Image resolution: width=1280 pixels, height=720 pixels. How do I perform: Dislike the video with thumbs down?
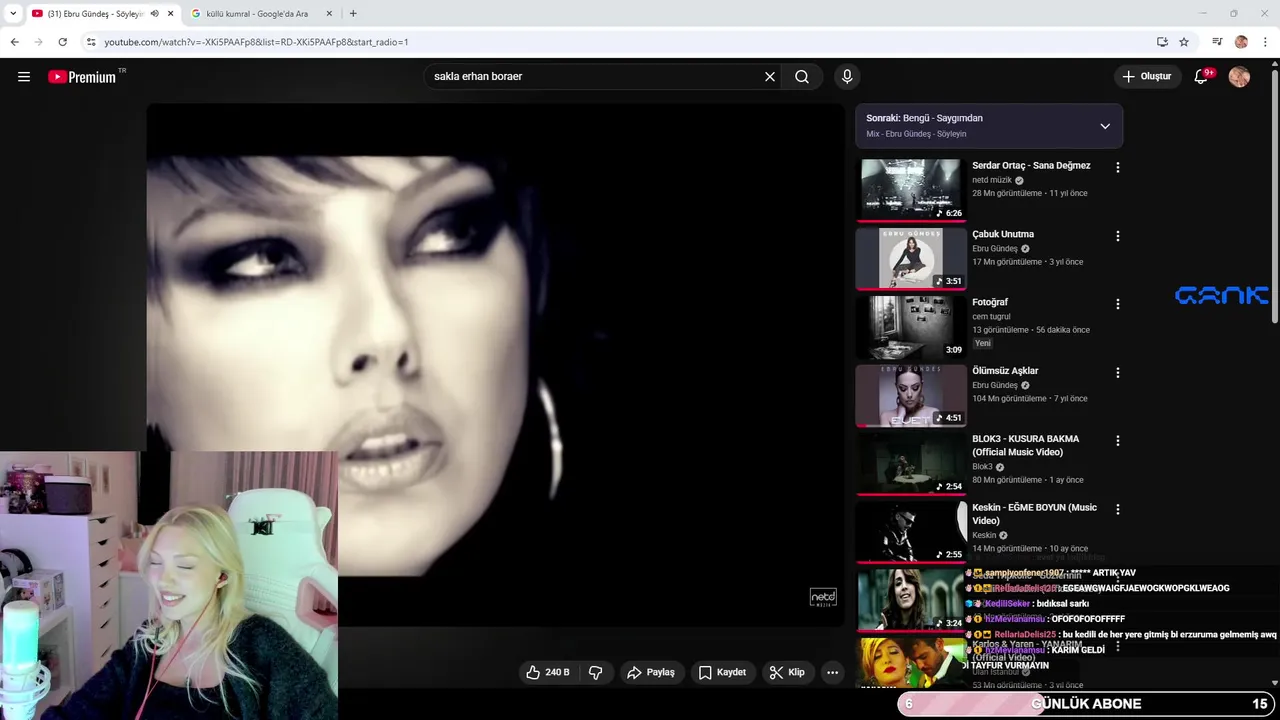point(595,673)
